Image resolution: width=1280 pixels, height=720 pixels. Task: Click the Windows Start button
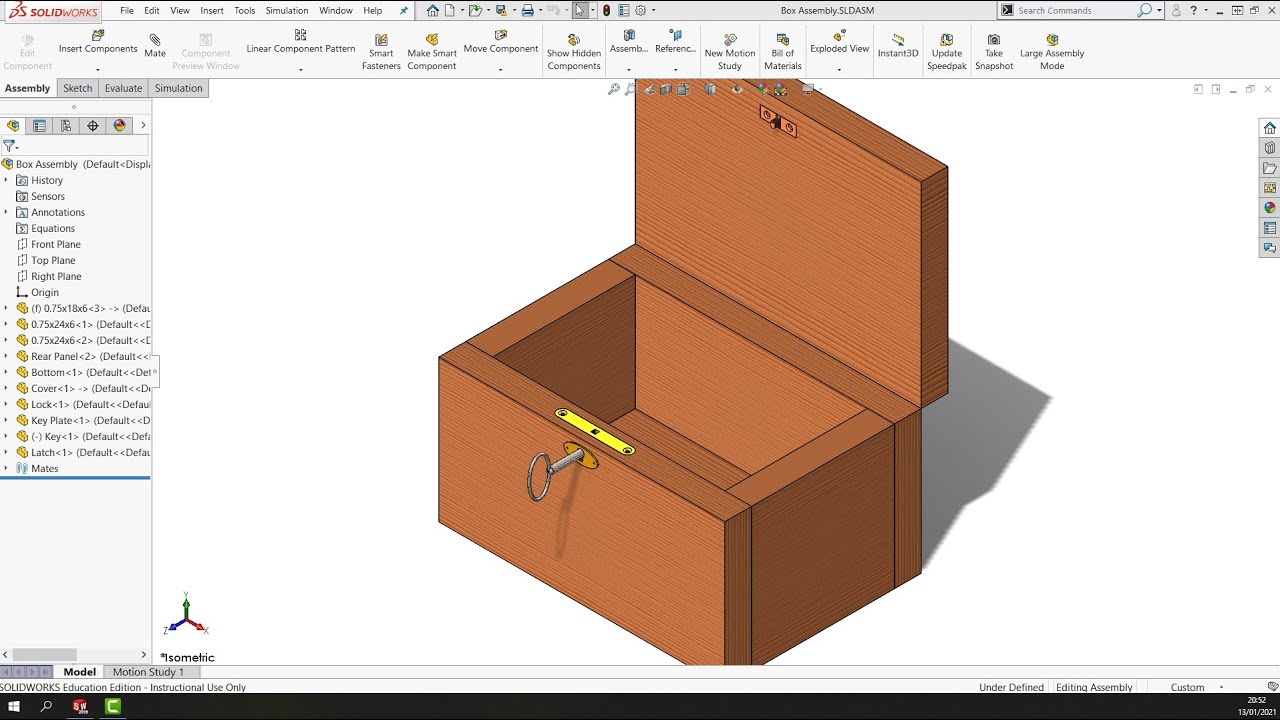pos(14,707)
